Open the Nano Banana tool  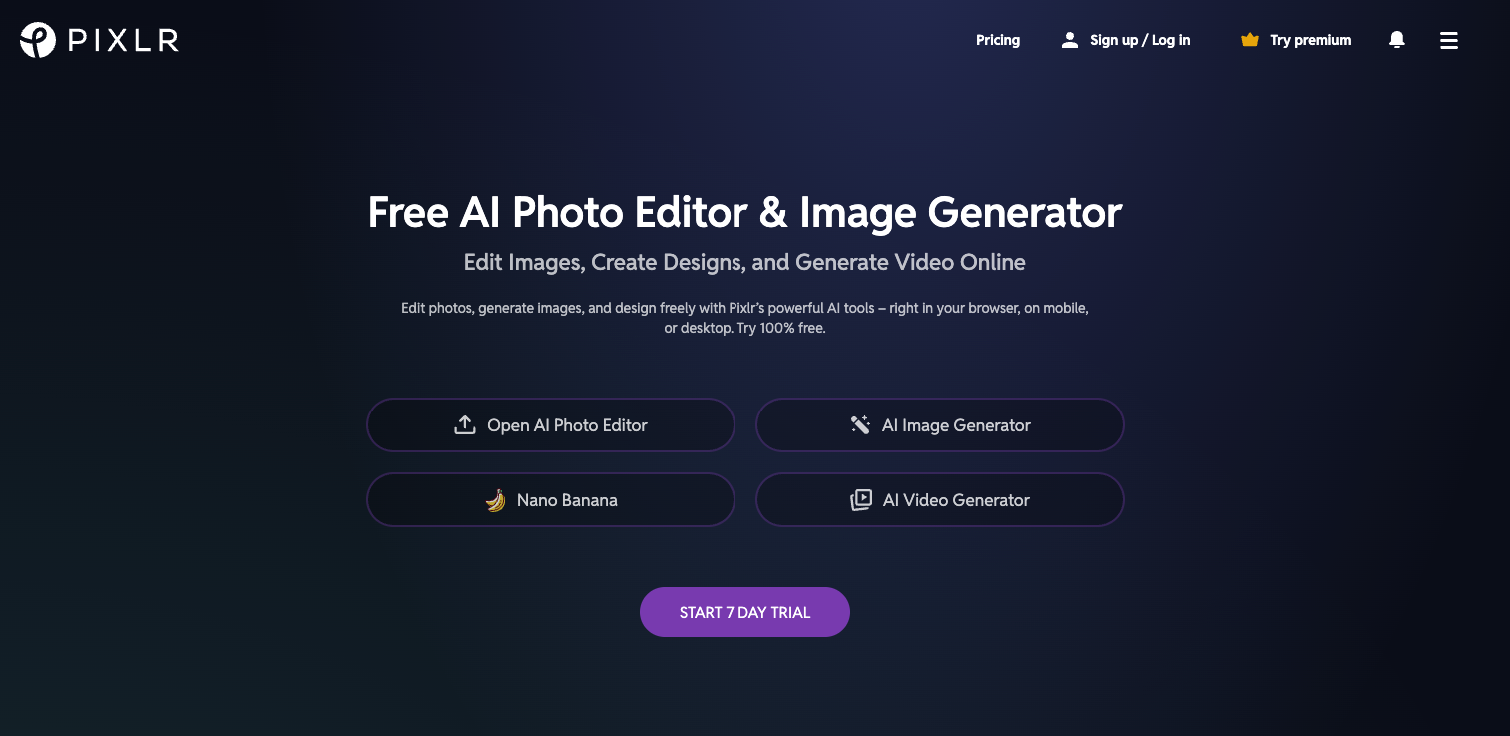point(551,499)
